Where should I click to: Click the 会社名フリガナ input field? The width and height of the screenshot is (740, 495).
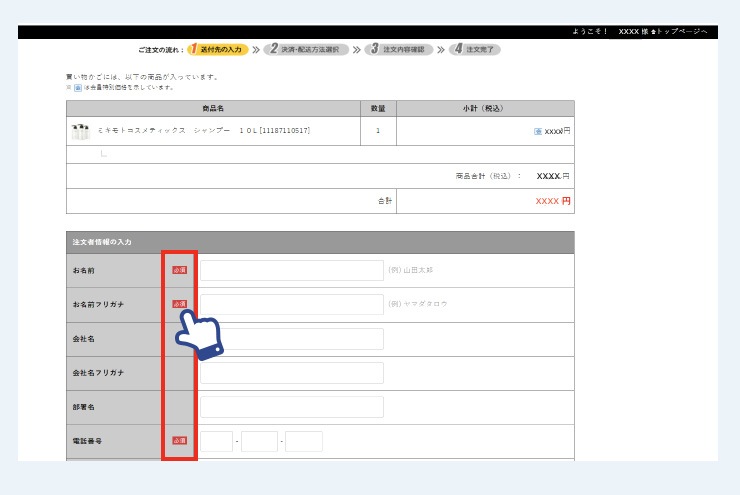pyautogui.click(x=291, y=373)
